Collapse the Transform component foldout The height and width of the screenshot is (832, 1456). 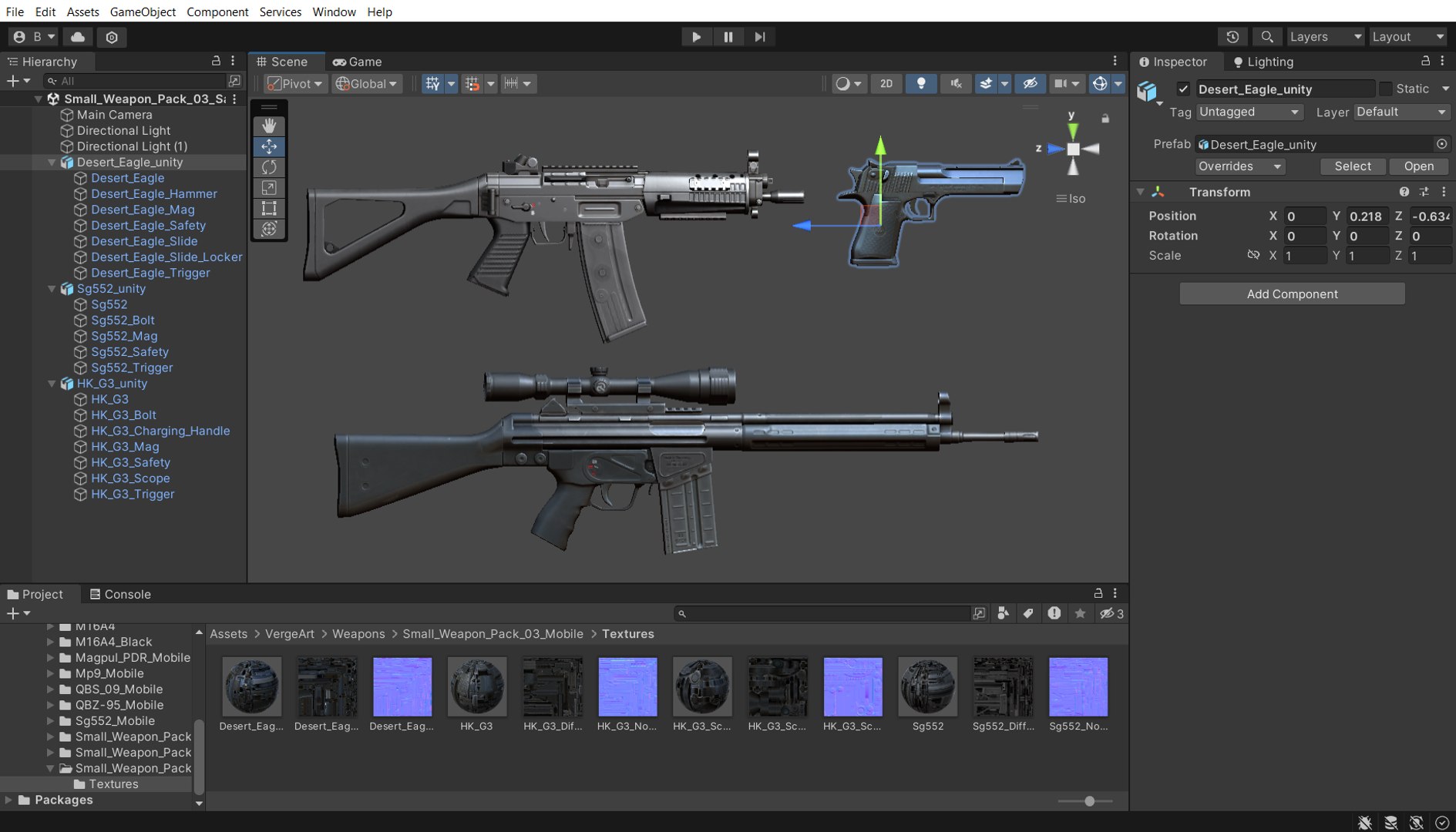coord(1141,192)
